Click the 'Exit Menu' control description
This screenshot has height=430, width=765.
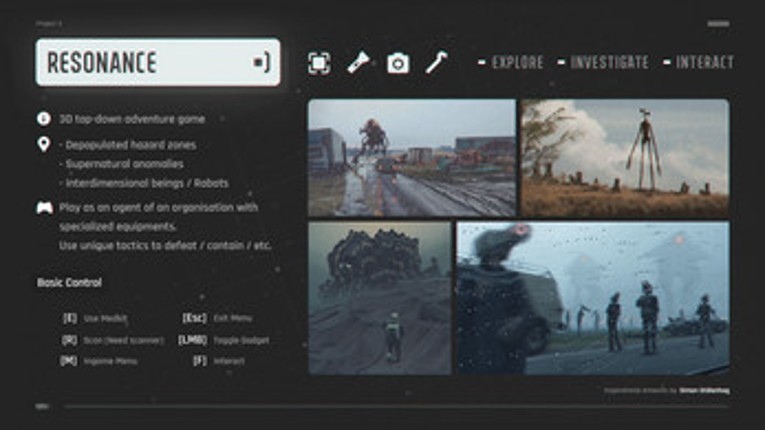(233, 318)
